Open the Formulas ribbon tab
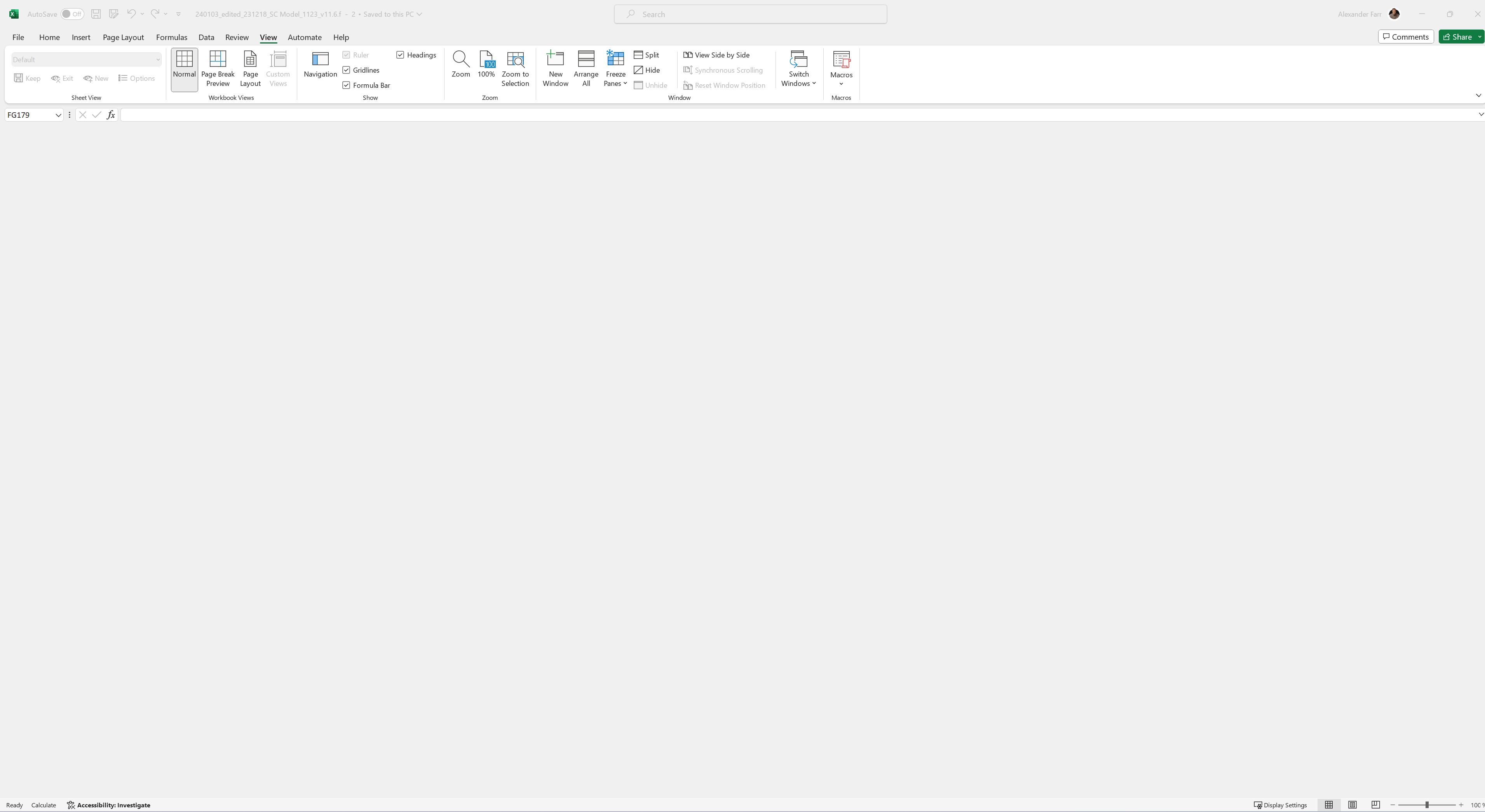The height and width of the screenshot is (812, 1485). (x=171, y=37)
